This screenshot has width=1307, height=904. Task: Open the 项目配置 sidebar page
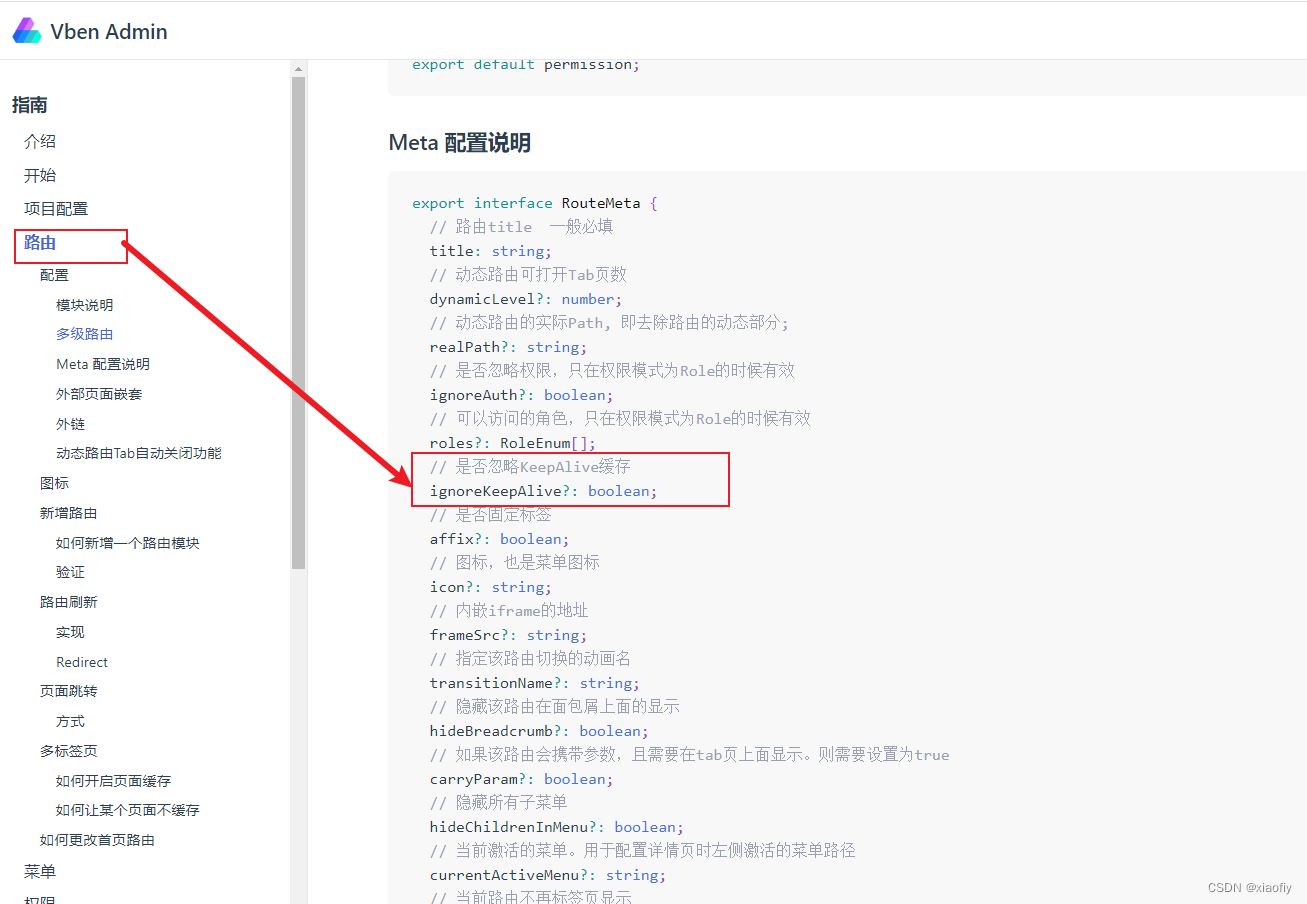click(x=56, y=208)
